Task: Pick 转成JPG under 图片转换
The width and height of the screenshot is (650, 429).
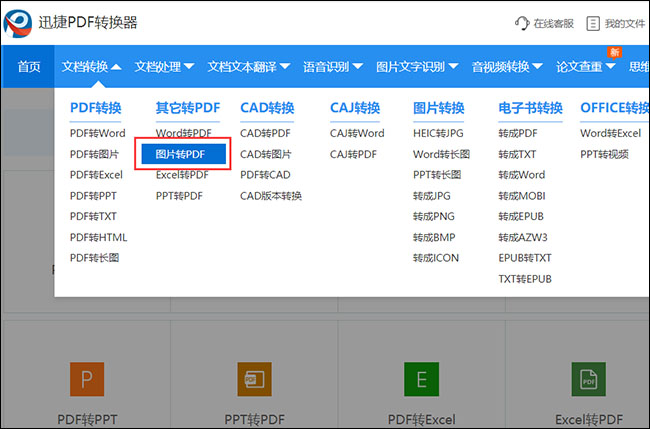Action: (432, 196)
